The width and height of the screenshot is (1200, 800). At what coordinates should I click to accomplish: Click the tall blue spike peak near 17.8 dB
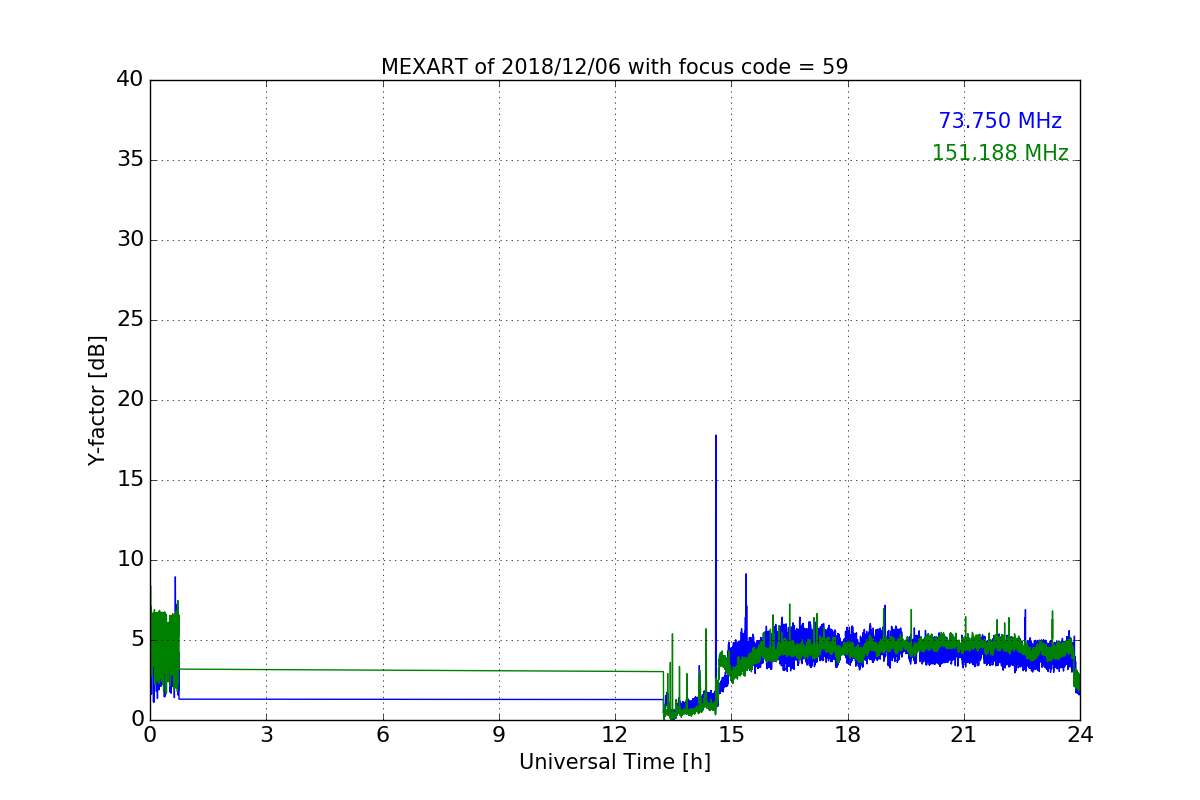[x=716, y=436]
